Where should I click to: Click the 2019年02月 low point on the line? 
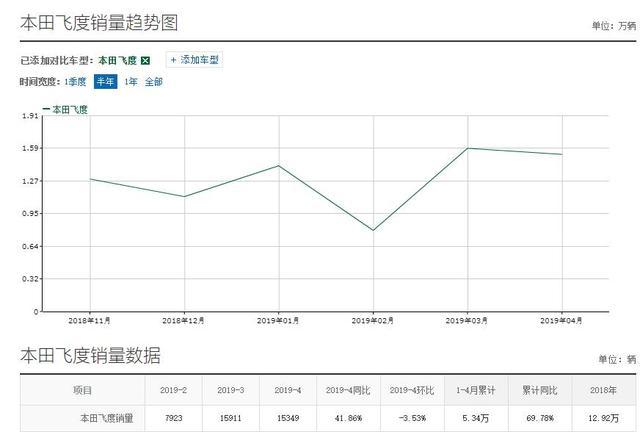click(x=373, y=230)
